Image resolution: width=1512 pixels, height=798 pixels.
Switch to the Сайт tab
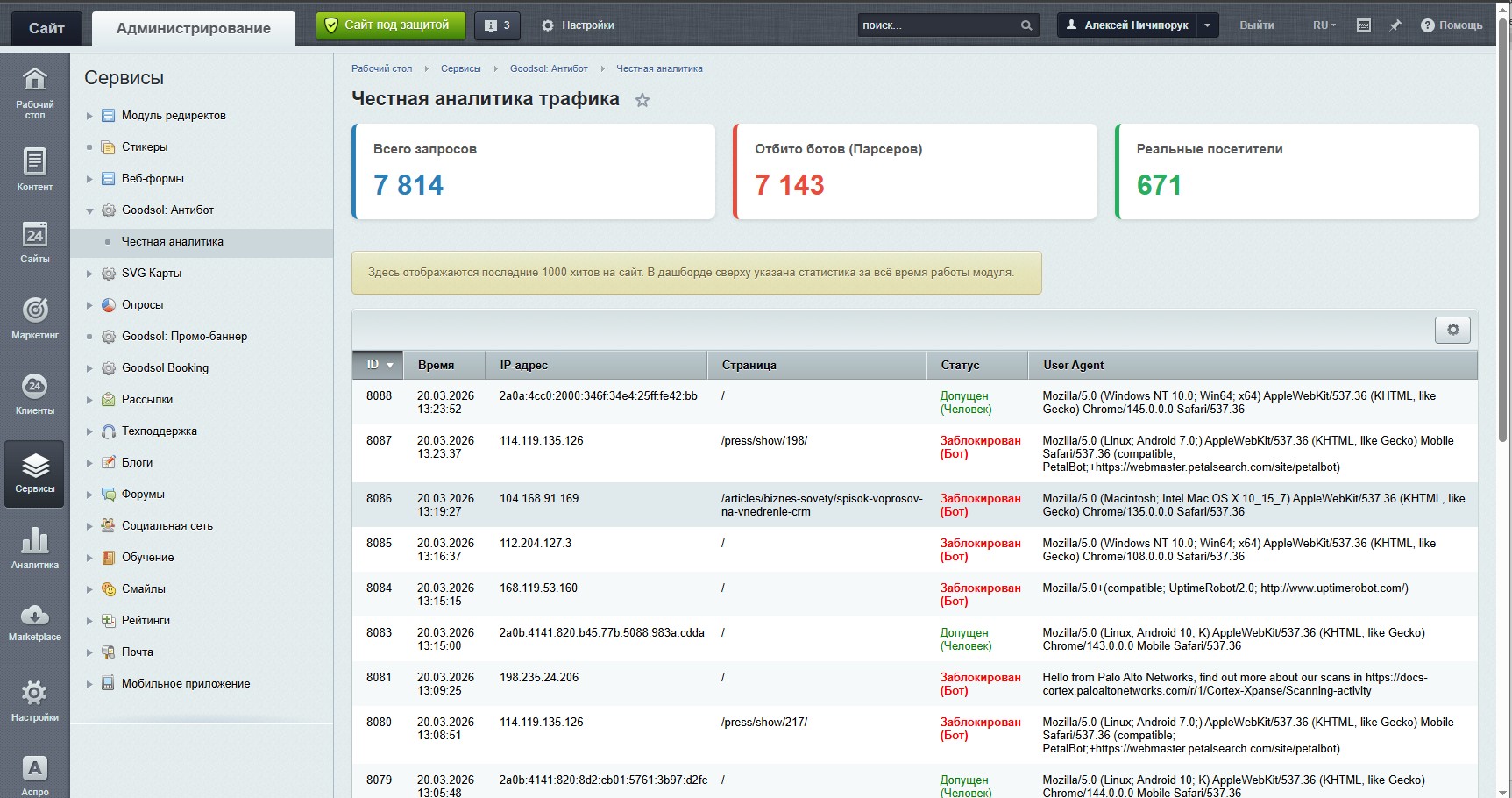coord(46,28)
